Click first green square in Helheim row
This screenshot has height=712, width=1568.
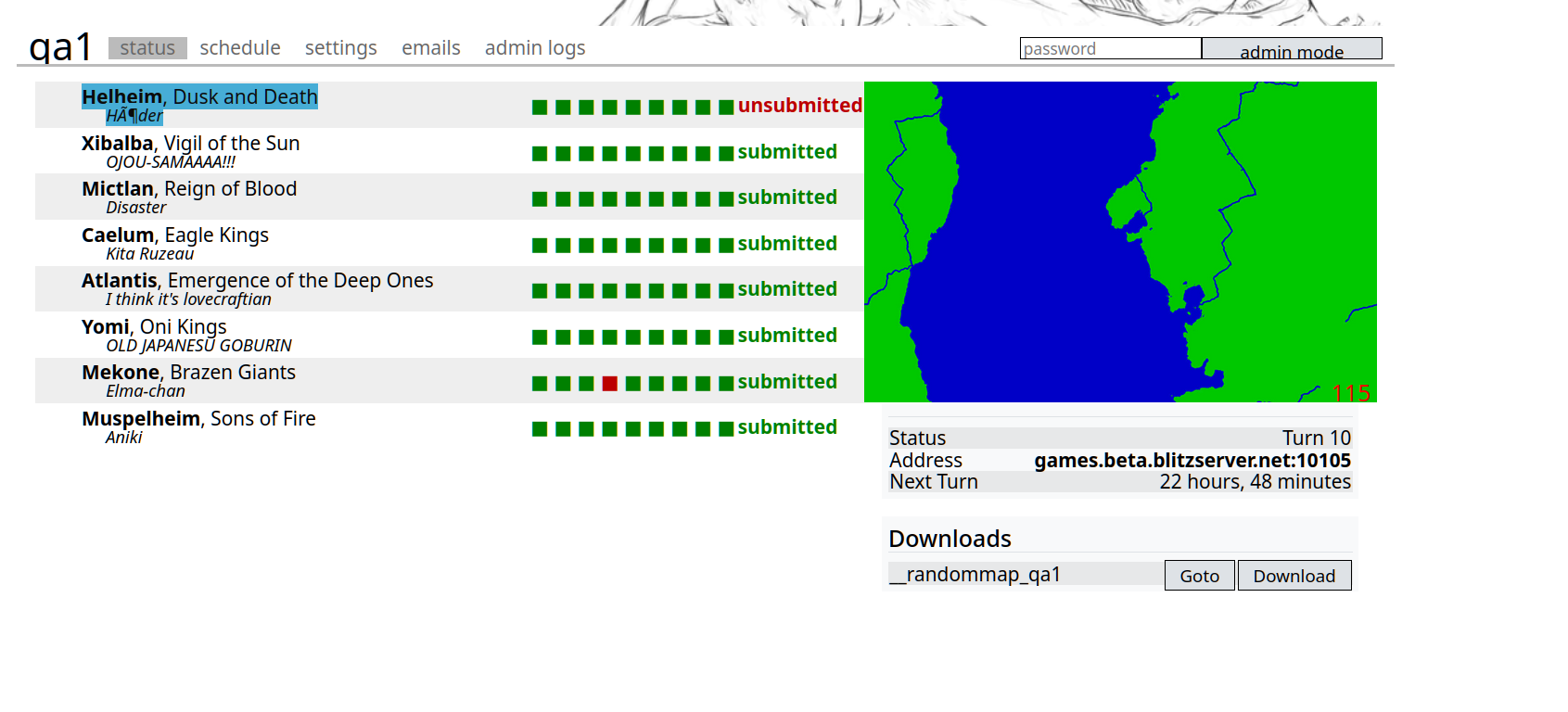pos(540,108)
